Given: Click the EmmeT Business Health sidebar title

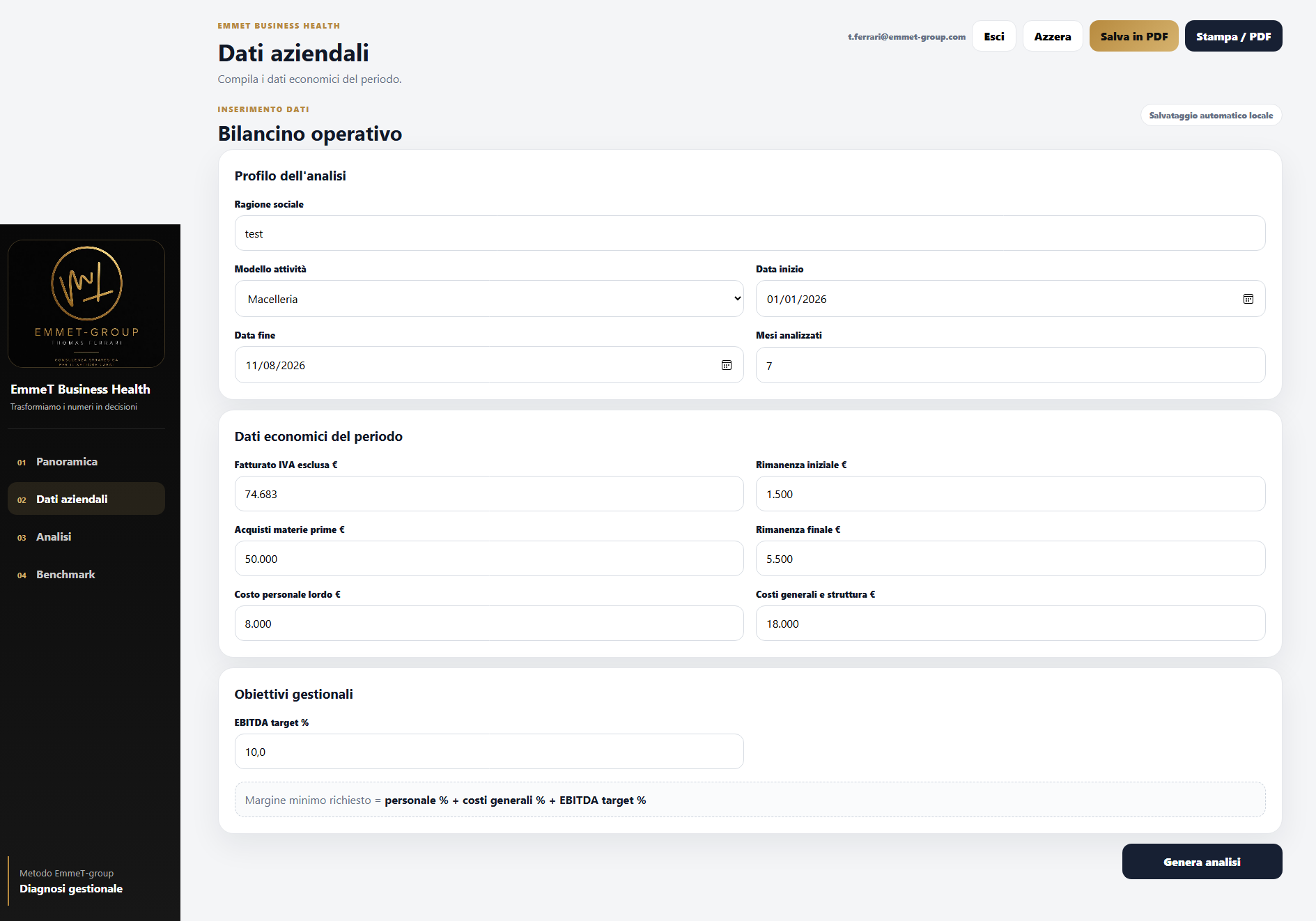Looking at the screenshot, I should pos(80,389).
